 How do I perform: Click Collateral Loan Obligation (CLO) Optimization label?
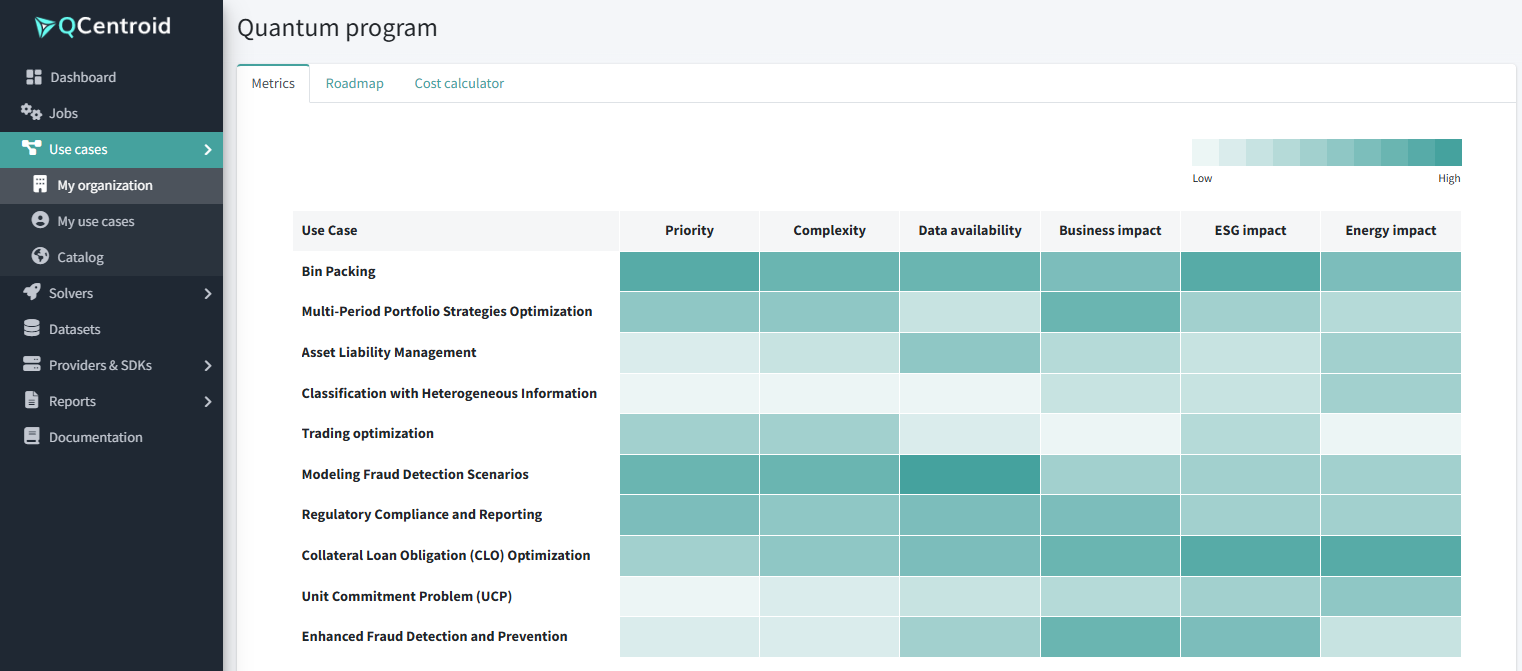(x=446, y=555)
